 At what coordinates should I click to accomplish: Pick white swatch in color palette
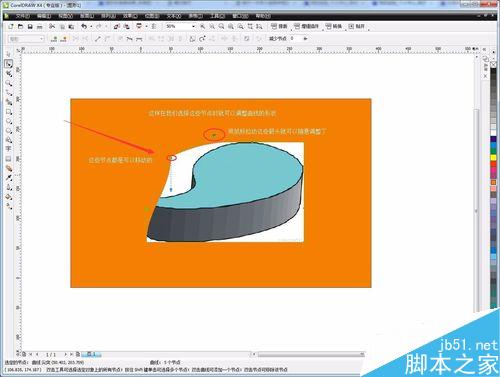coord(494,132)
